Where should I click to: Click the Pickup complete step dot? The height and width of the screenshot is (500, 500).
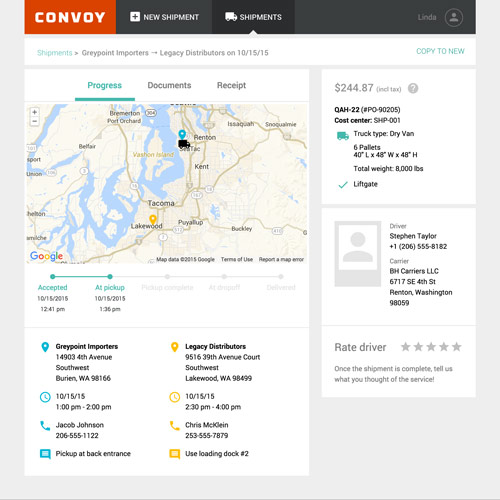point(167,277)
